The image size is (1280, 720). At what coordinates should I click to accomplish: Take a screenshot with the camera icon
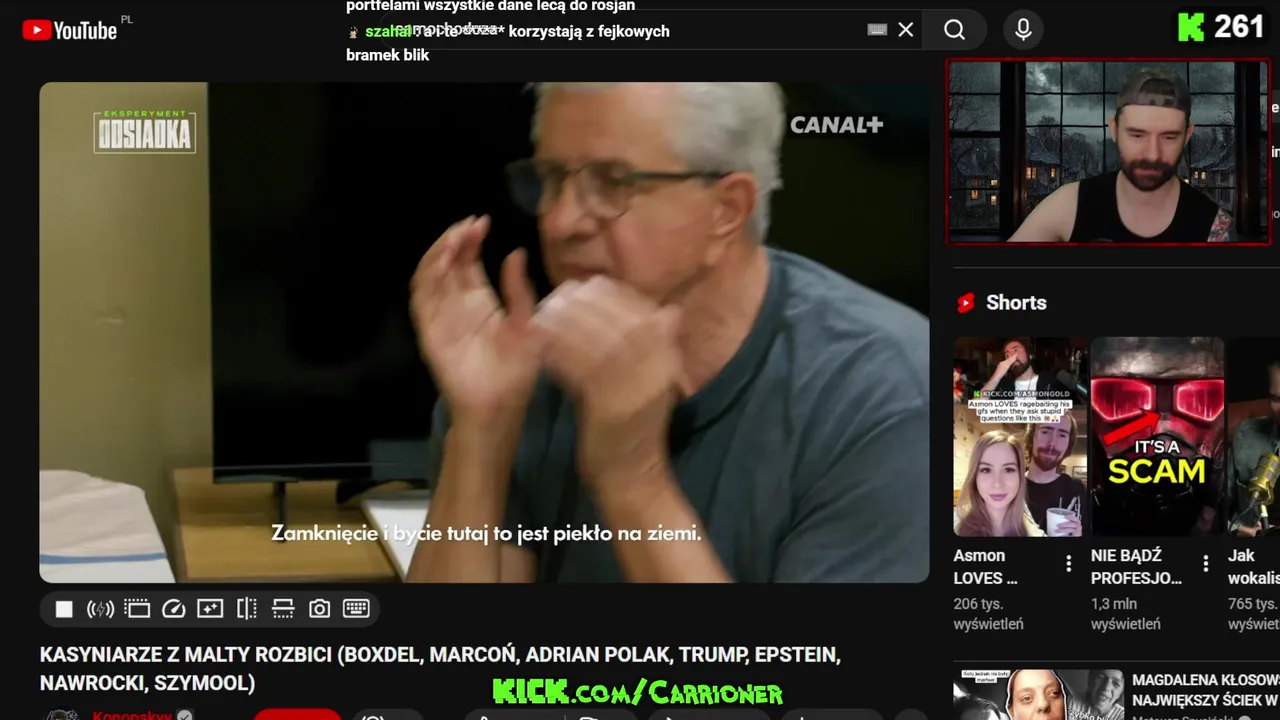(319, 609)
